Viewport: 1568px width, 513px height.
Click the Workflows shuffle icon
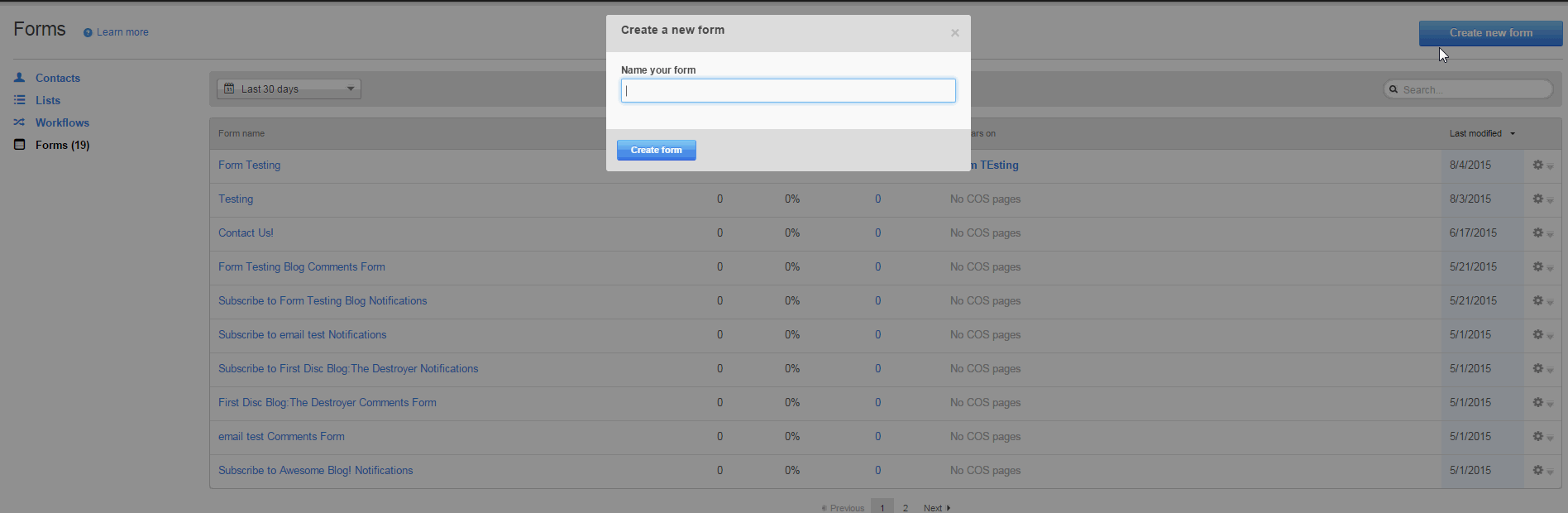click(19, 122)
